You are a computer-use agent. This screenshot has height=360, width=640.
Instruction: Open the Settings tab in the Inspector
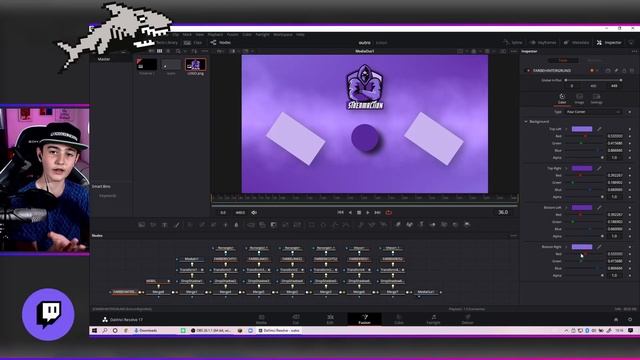596,98
